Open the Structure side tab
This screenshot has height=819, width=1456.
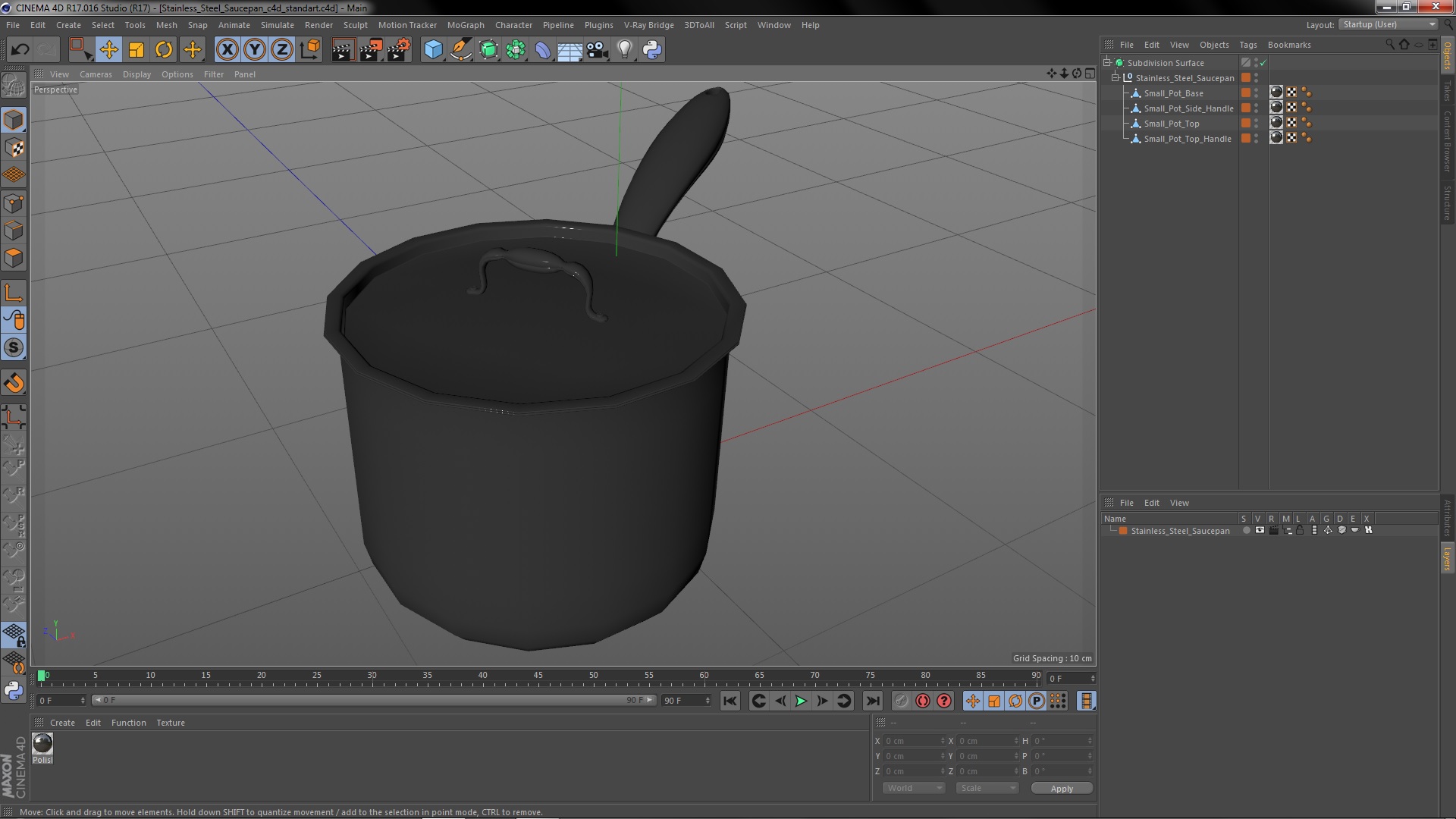(x=1447, y=202)
